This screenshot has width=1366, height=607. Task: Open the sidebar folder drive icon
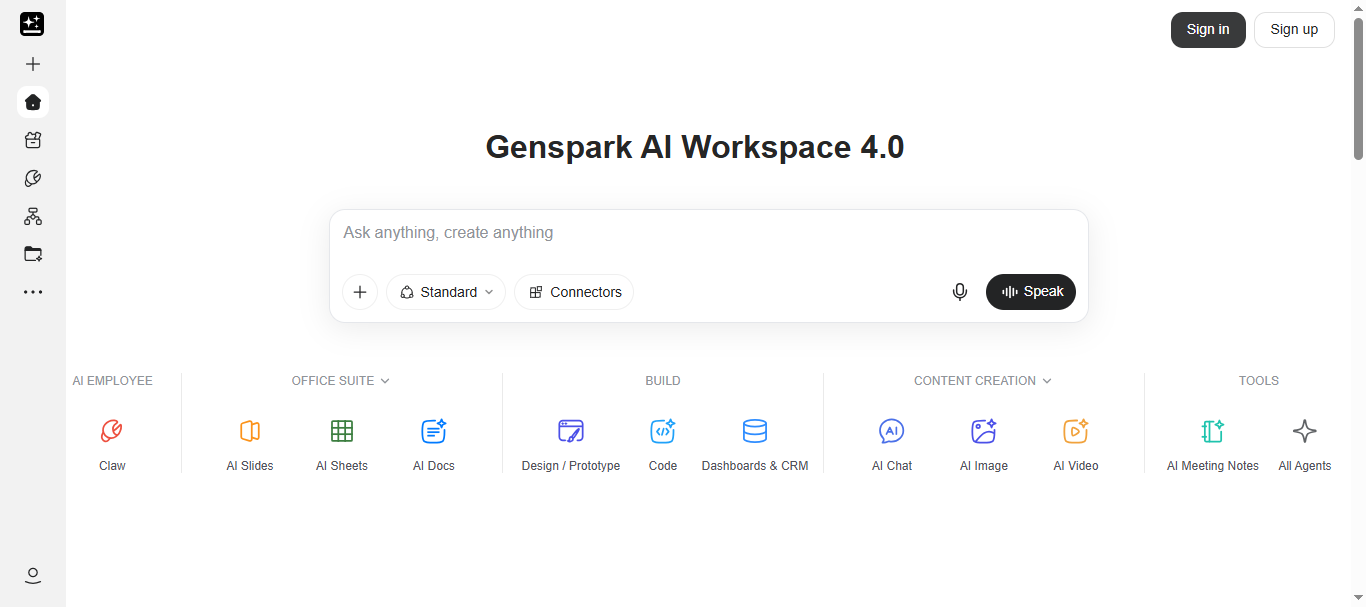tap(33, 254)
